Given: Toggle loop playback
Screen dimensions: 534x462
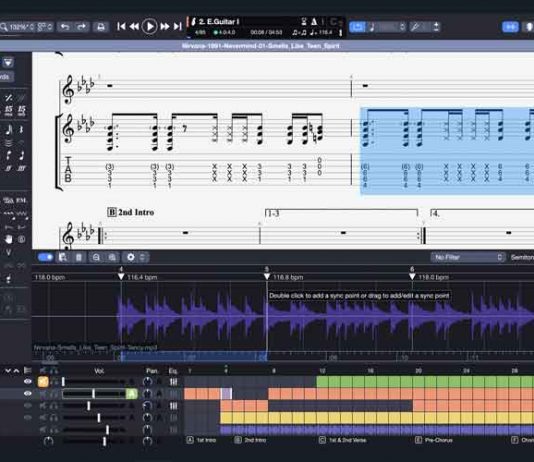Looking at the screenshot, I should (357, 27).
